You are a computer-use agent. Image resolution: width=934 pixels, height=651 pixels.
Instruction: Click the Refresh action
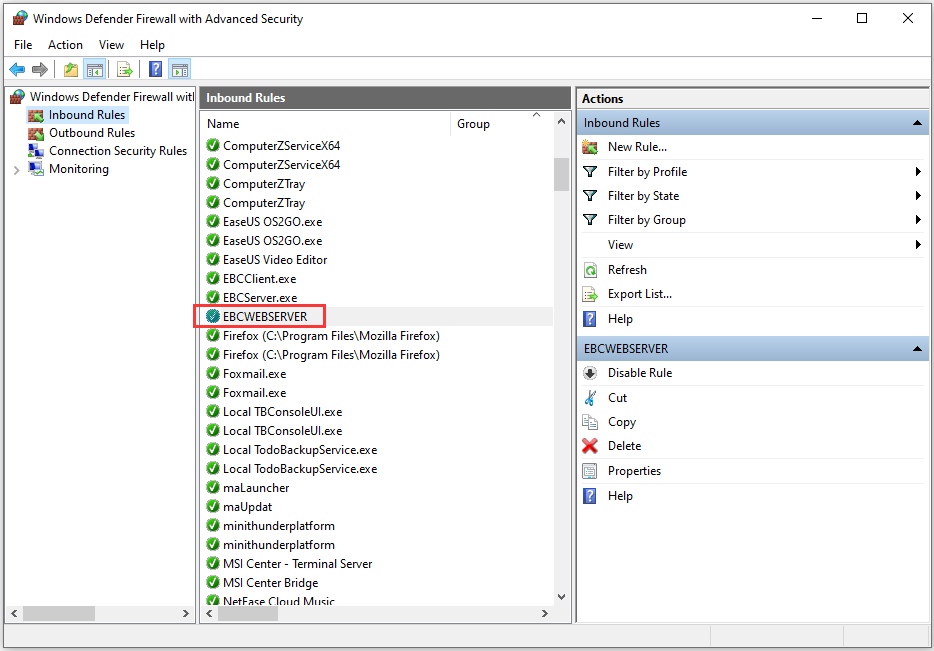click(627, 270)
